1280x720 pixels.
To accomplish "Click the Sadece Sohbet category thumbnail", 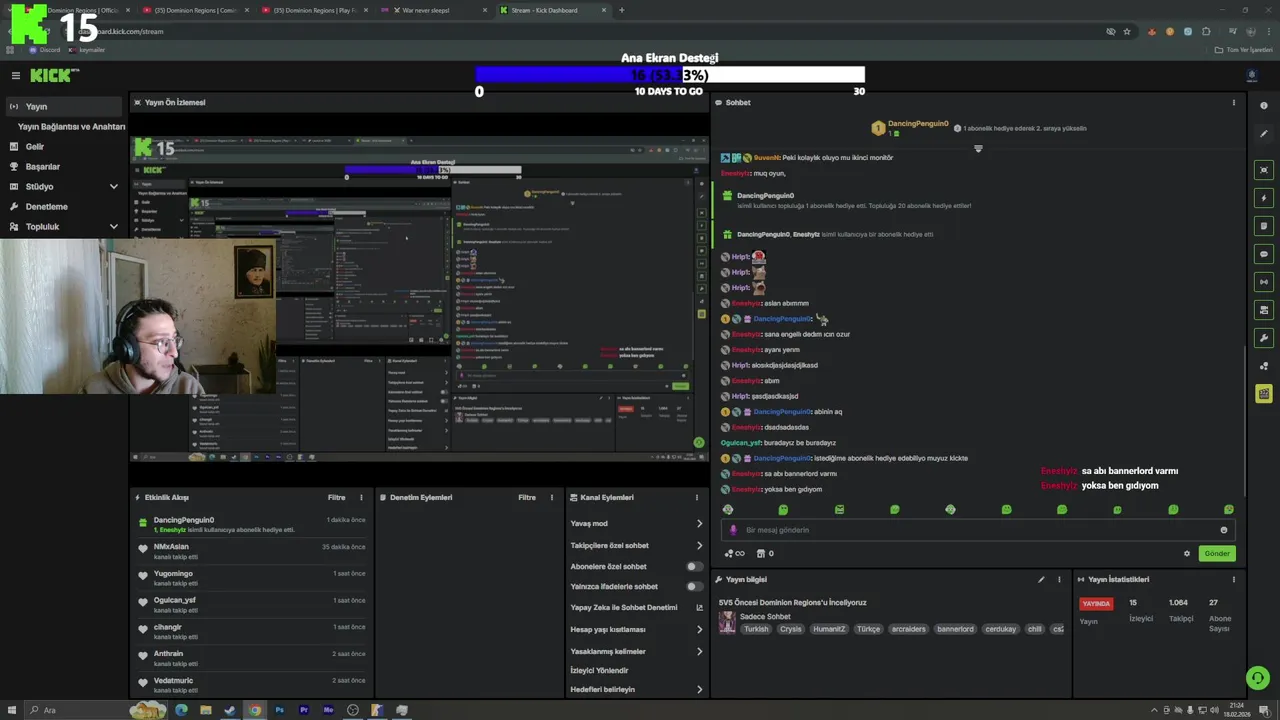I will click(x=727, y=622).
